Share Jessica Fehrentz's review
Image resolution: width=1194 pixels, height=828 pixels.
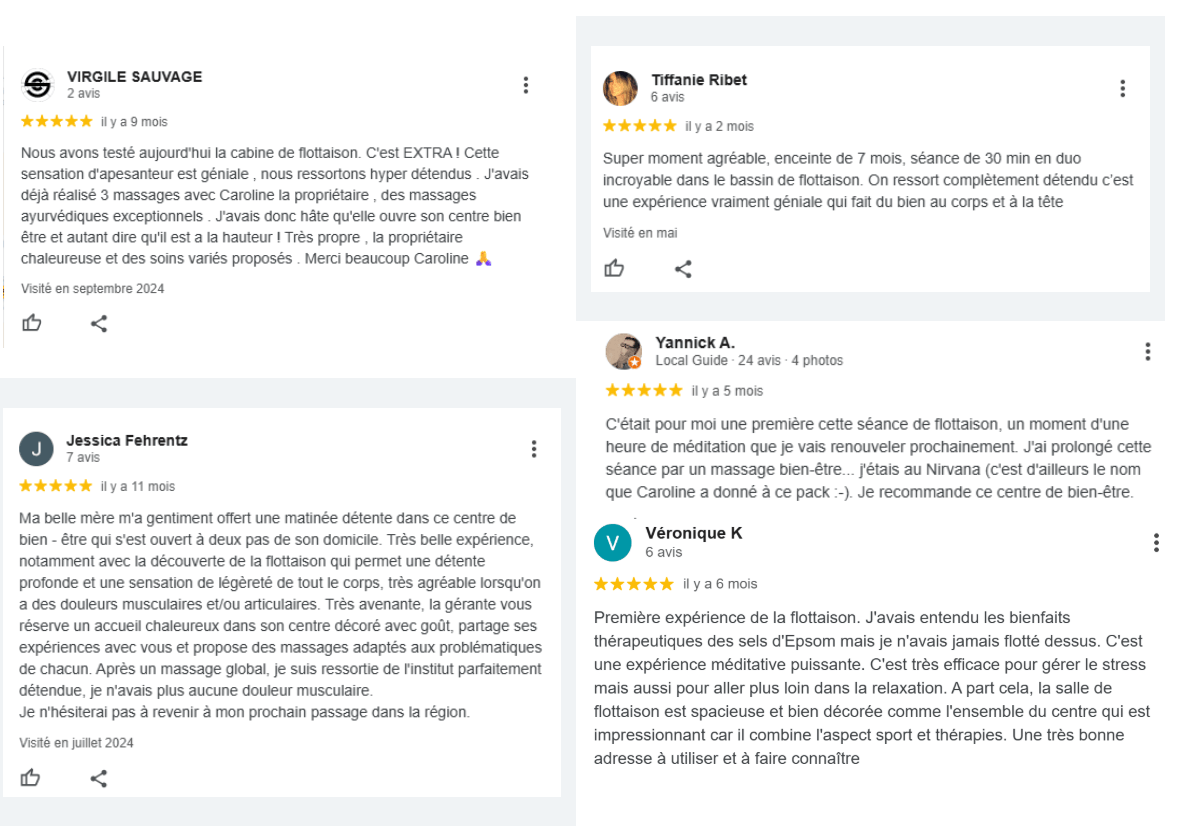pos(98,778)
